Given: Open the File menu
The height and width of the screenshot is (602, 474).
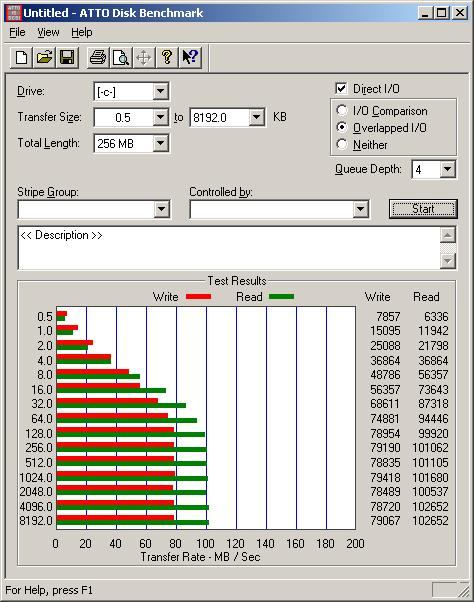Looking at the screenshot, I should coord(17,32).
